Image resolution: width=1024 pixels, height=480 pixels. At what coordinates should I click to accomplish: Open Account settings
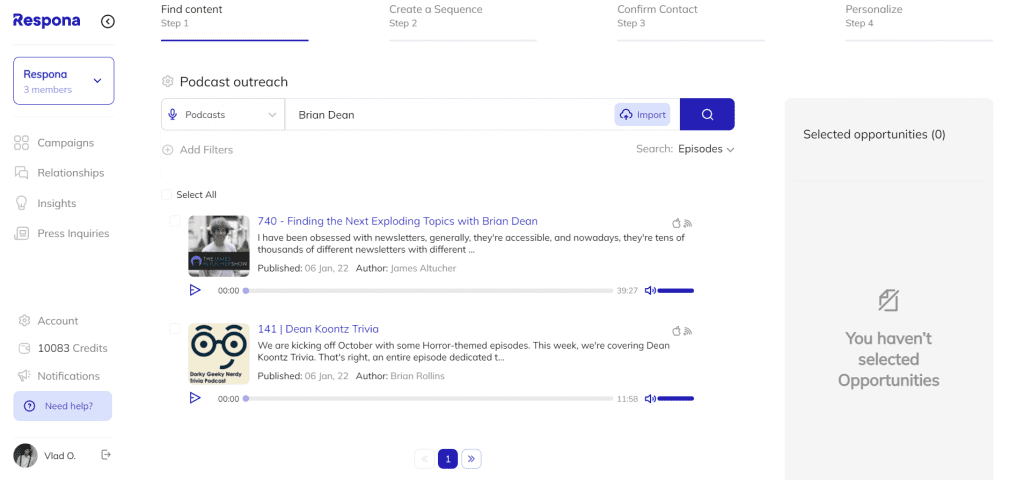57,321
